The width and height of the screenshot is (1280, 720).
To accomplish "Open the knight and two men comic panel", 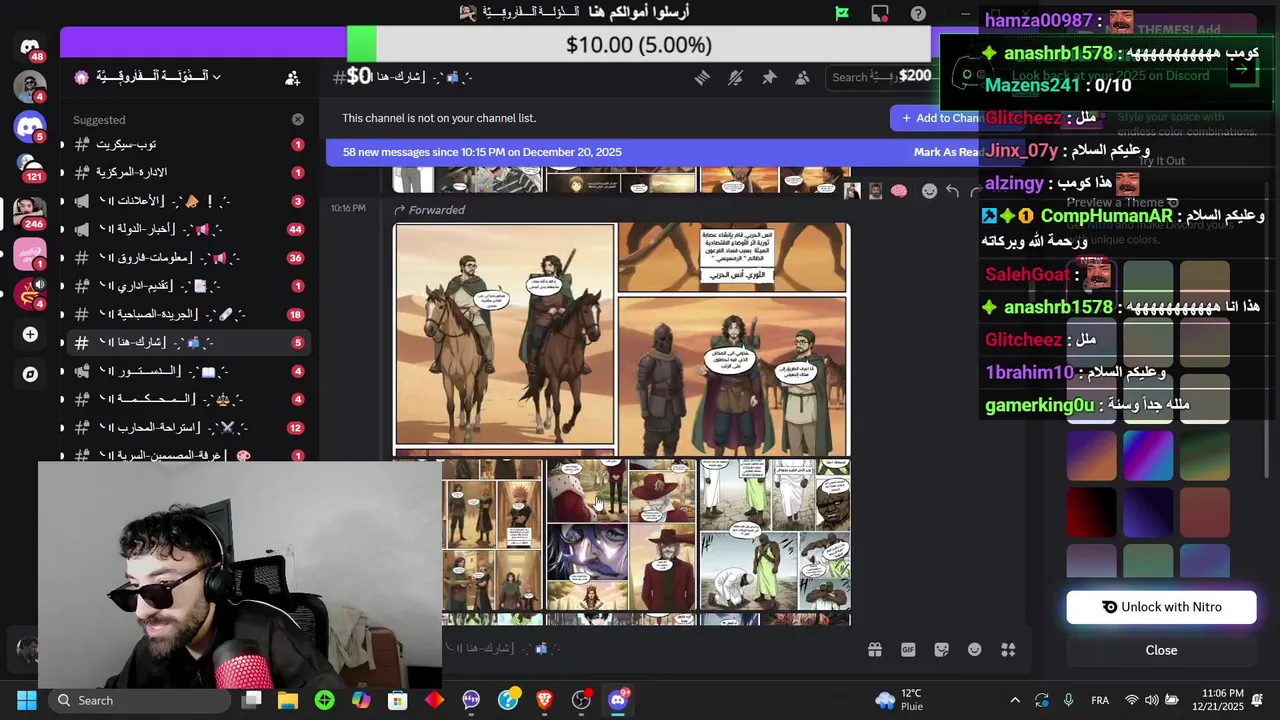I will pyautogui.click(x=733, y=376).
